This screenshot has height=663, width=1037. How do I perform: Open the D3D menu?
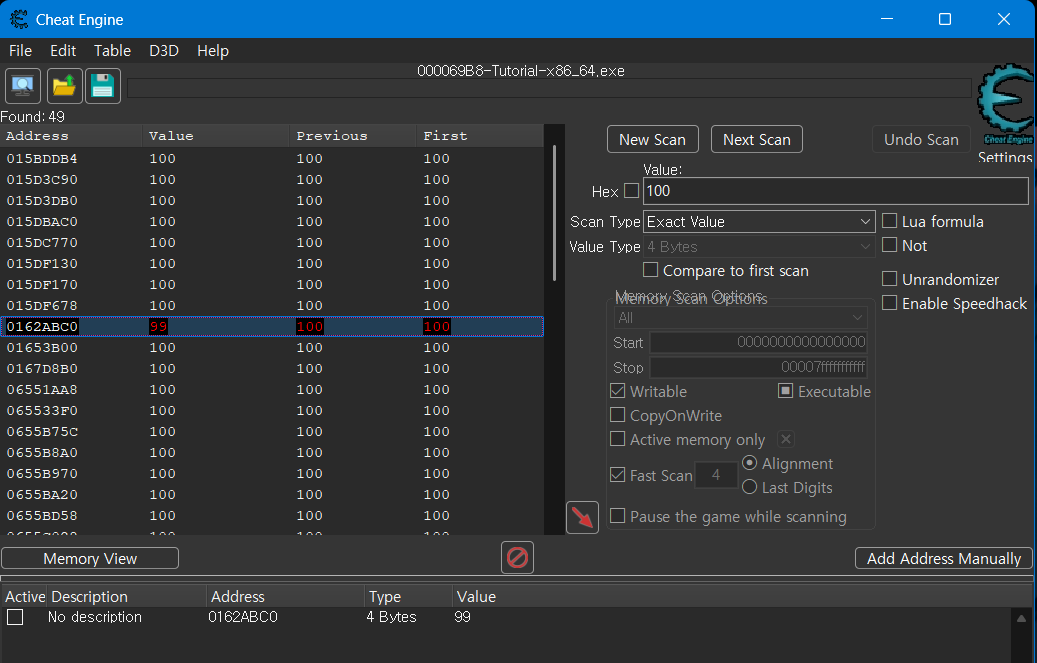(164, 50)
